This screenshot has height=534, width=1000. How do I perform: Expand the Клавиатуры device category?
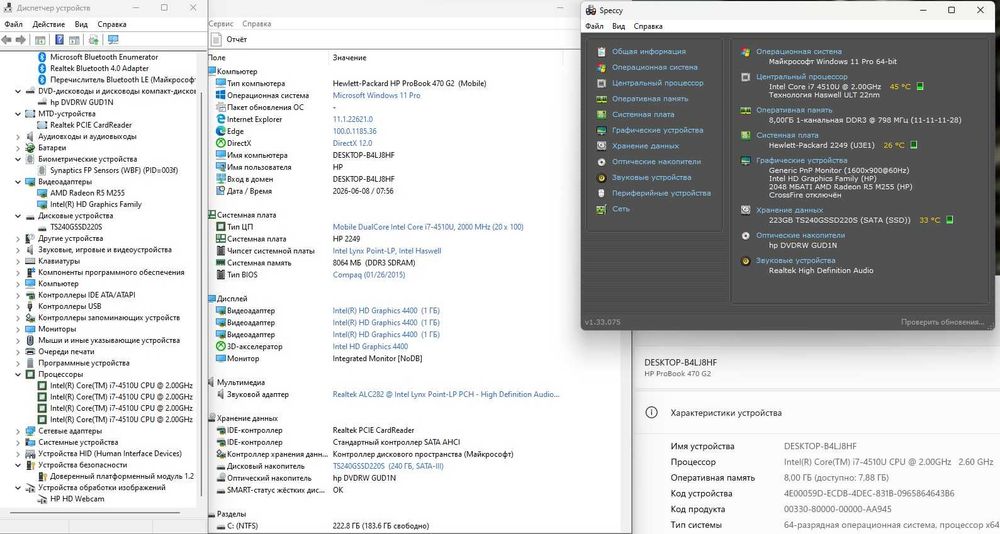tap(18, 261)
